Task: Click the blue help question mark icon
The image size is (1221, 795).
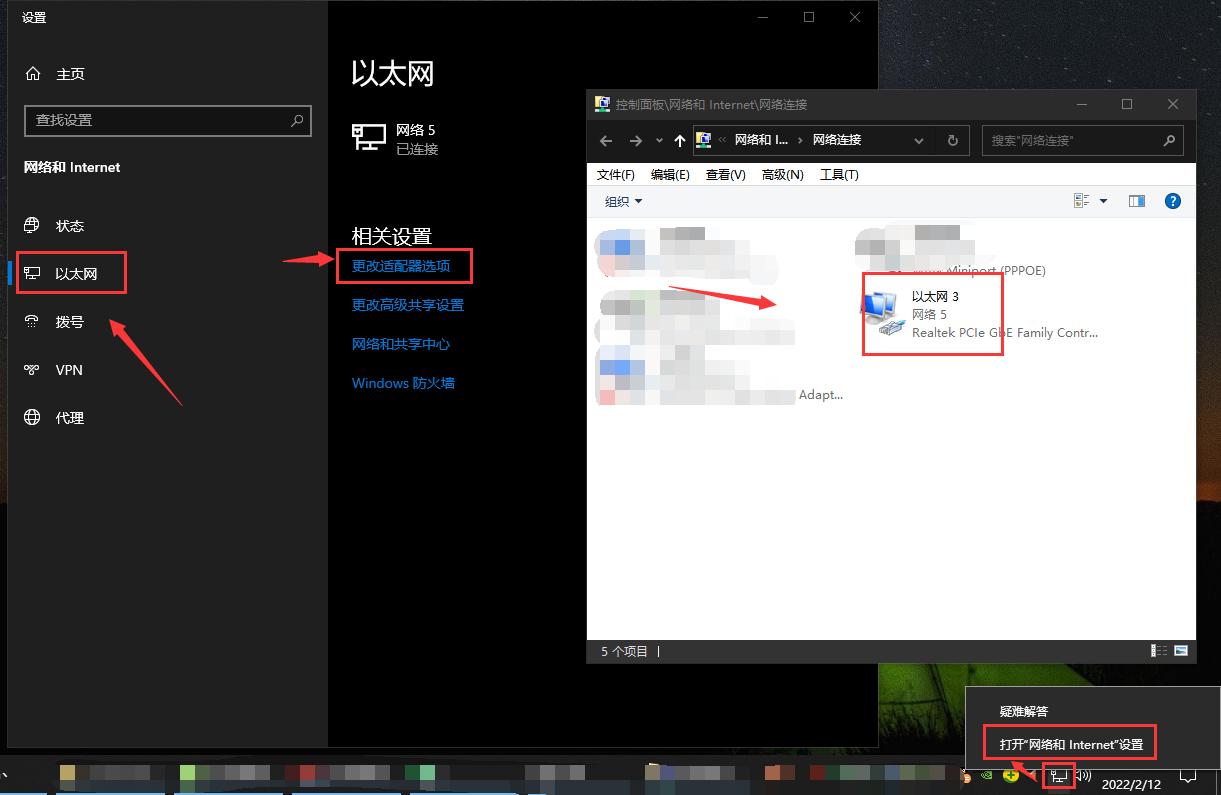Action: click(1173, 201)
